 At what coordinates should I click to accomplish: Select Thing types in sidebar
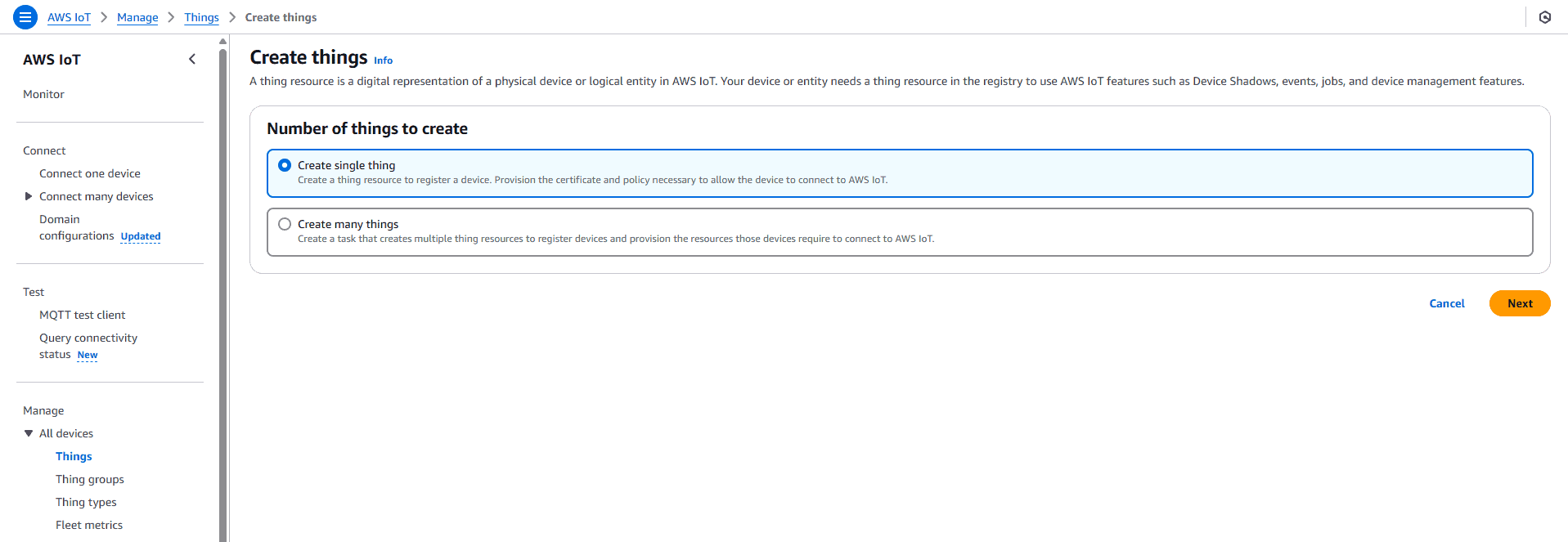point(86,502)
